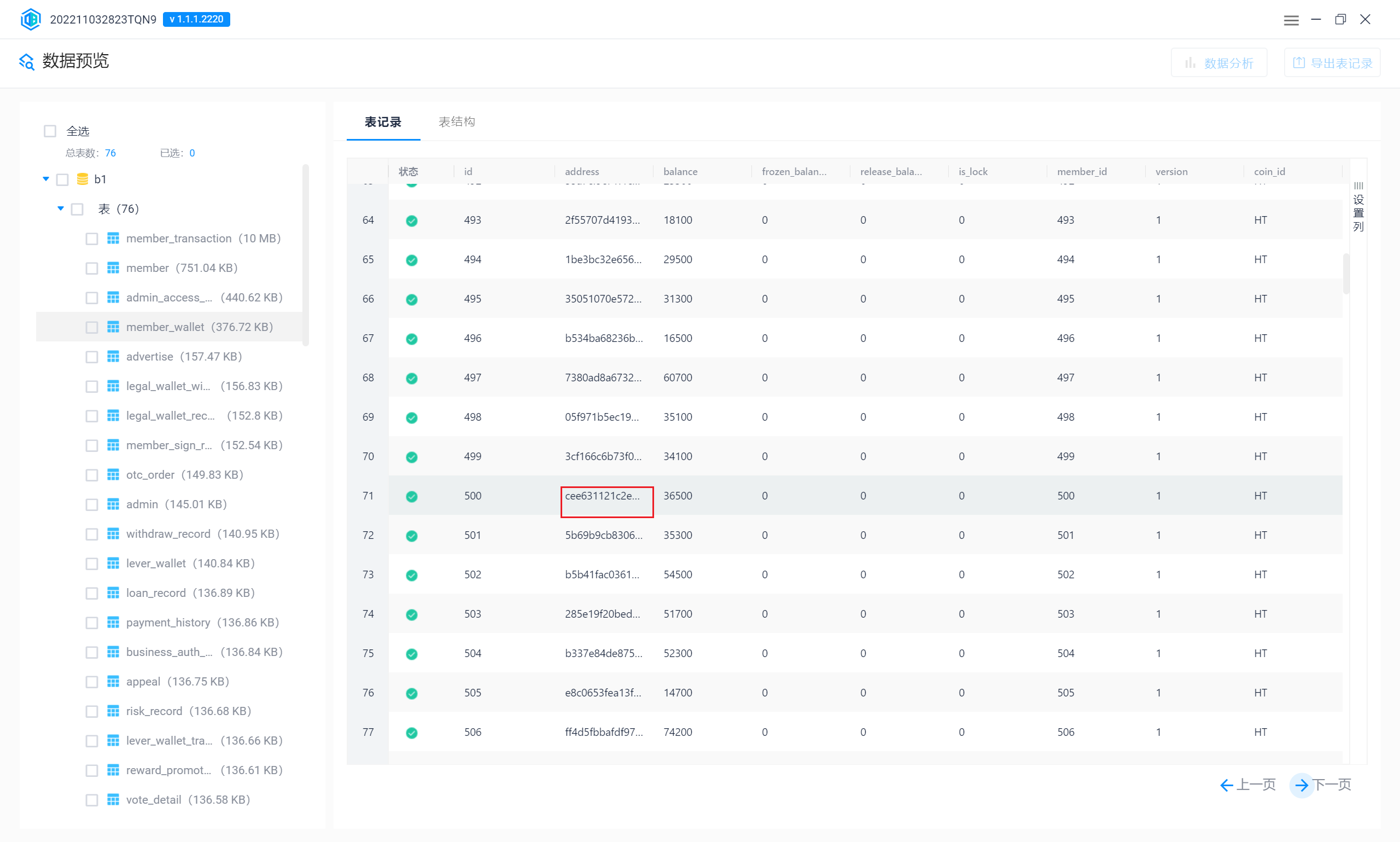Check the 表 (76) group checkbox
This screenshot has width=1400, height=842.
pyautogui.click(x=77, y=210)
